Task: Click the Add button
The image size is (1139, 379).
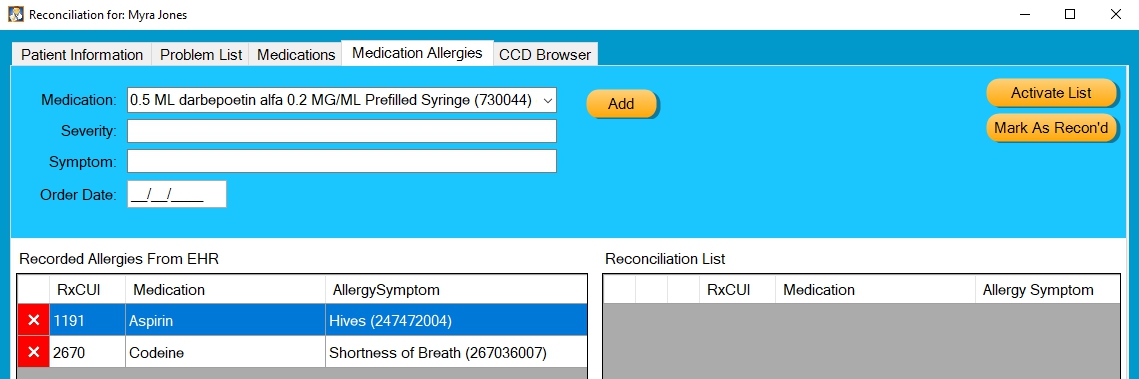Action: [621, 104]
